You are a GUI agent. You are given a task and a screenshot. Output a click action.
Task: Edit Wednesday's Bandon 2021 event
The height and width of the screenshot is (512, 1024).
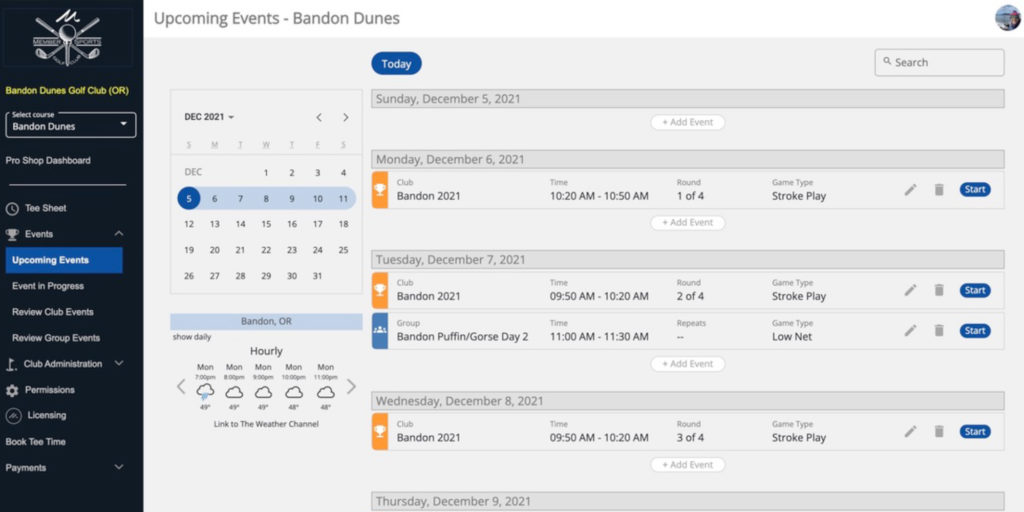[910, 432]
